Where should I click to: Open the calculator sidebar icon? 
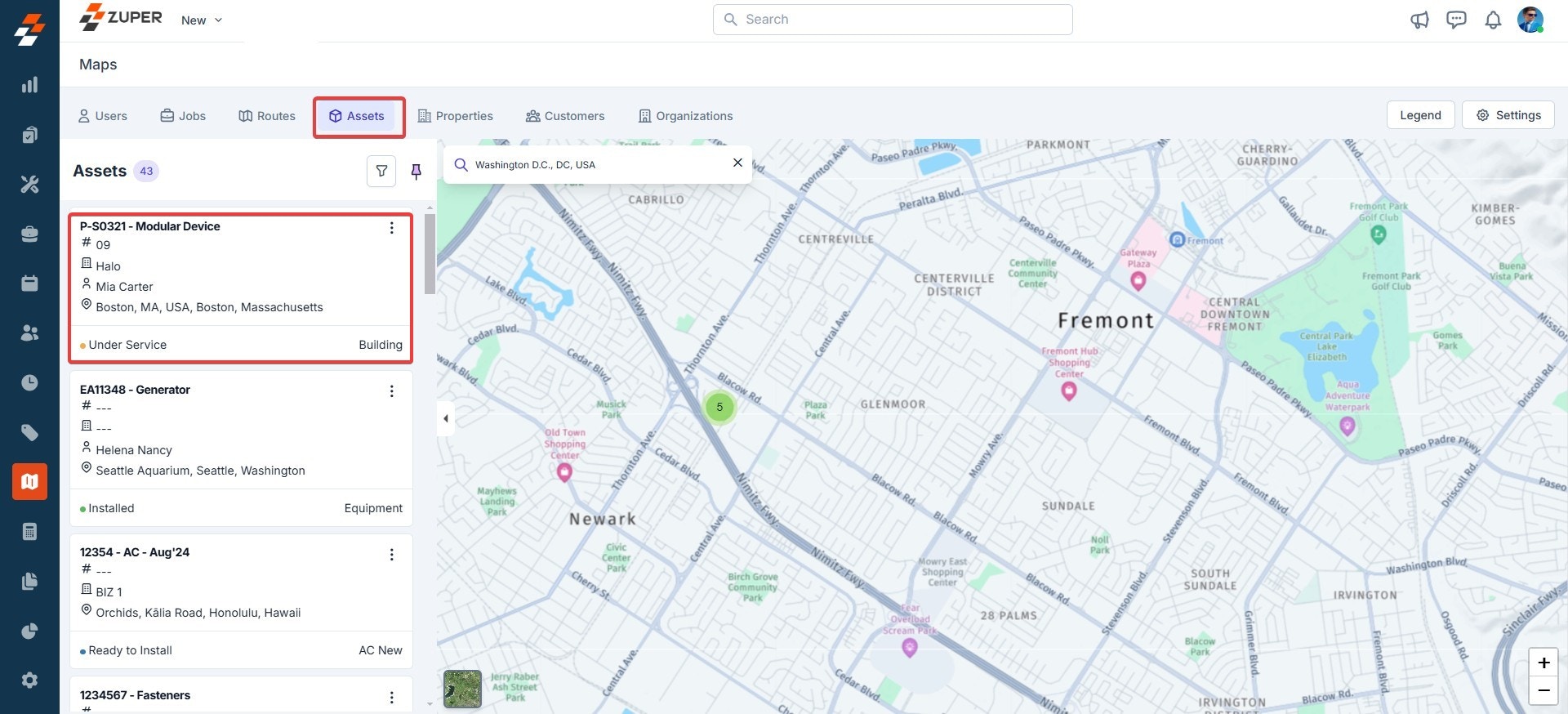[29, 532]
